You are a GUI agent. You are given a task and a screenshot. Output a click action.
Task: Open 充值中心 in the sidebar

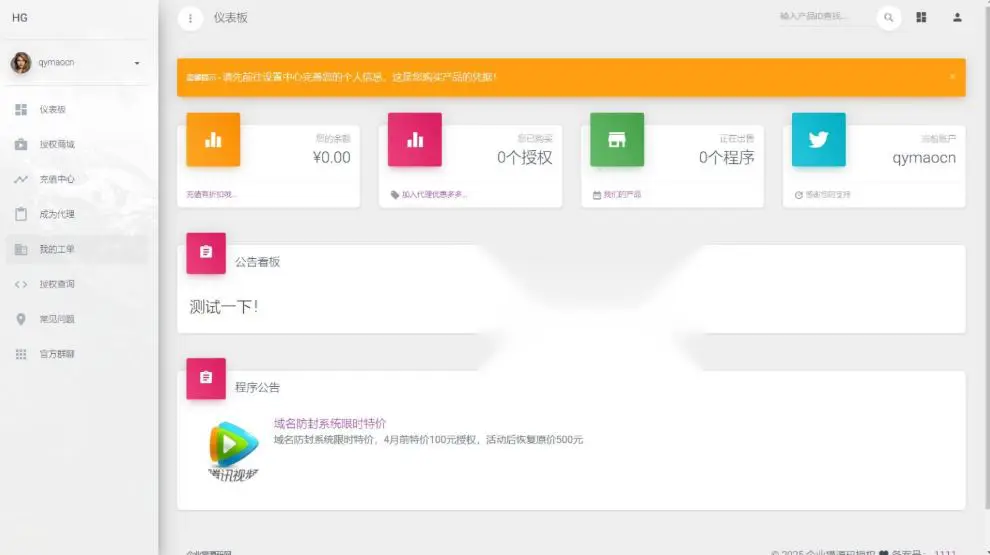coord(77,179)
